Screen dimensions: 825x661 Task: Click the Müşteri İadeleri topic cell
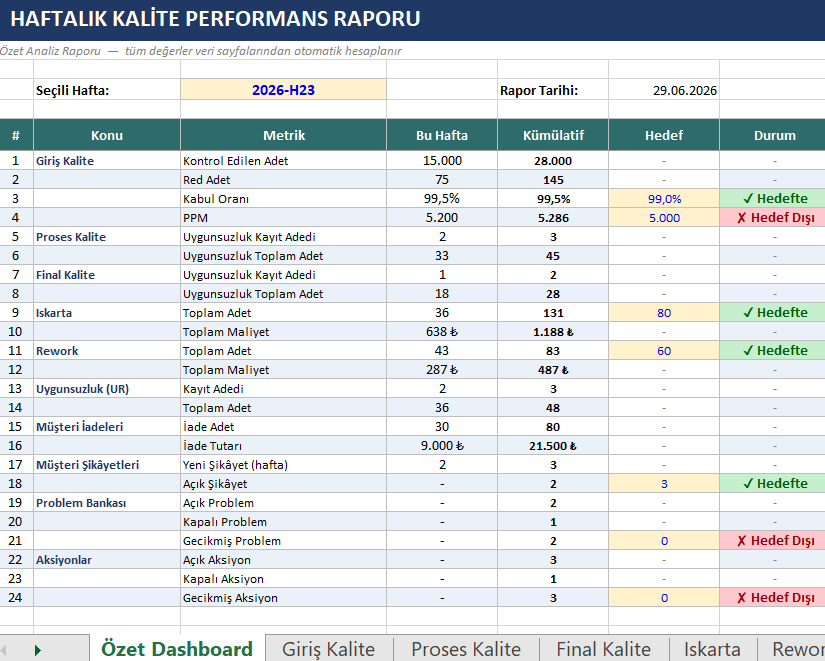(107, 426)
